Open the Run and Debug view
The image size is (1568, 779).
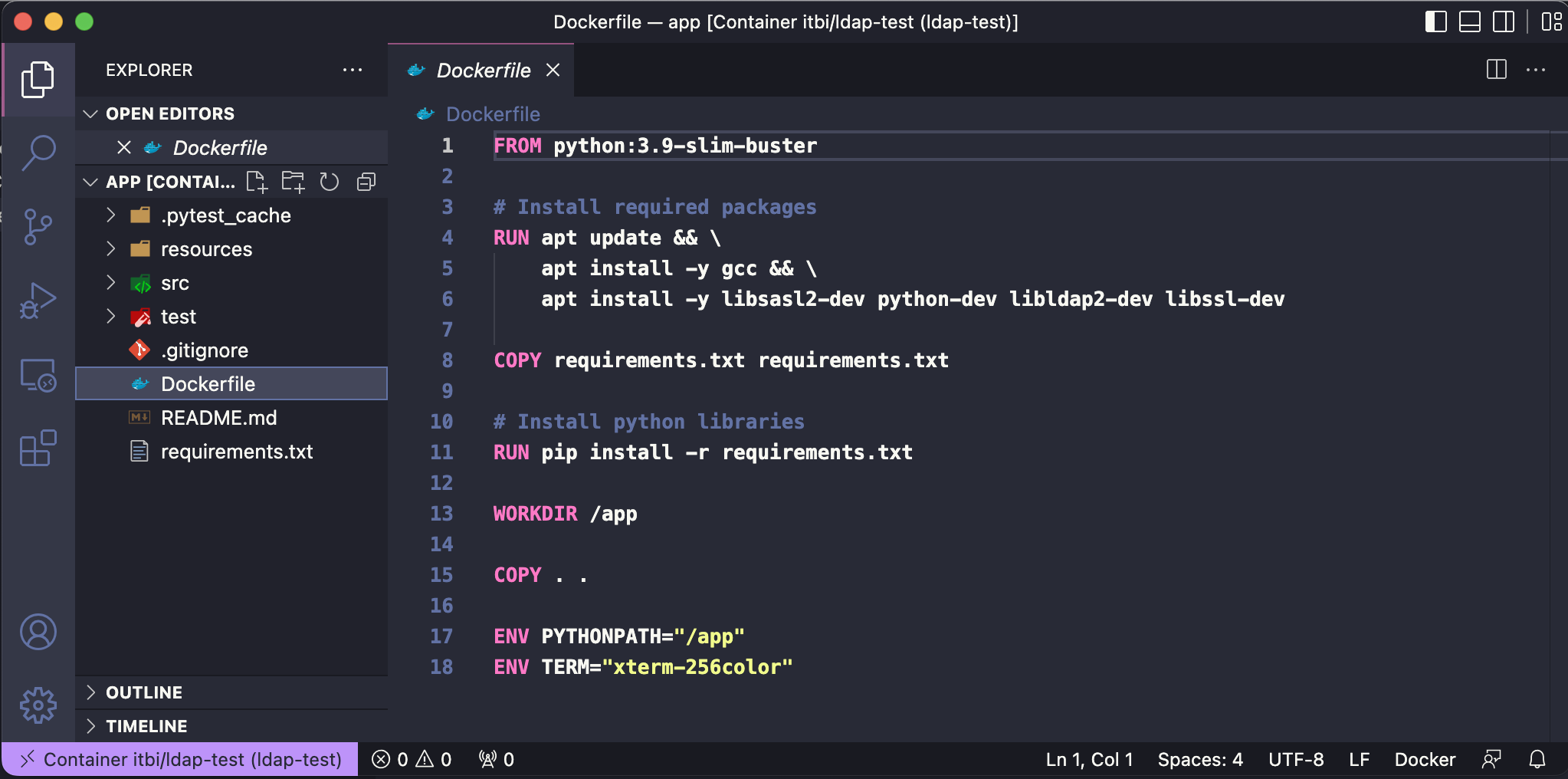[x=38, y=301]
